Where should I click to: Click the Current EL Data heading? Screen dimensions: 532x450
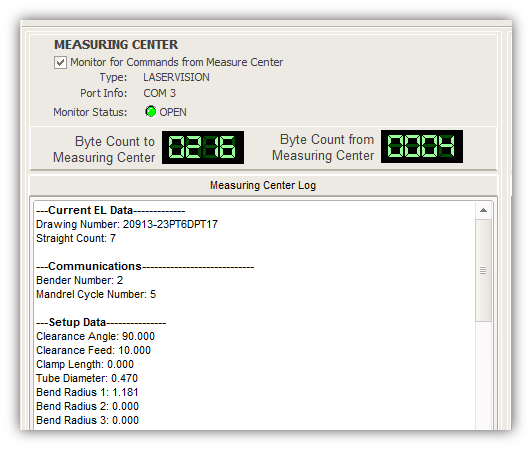tap(111, 210)
